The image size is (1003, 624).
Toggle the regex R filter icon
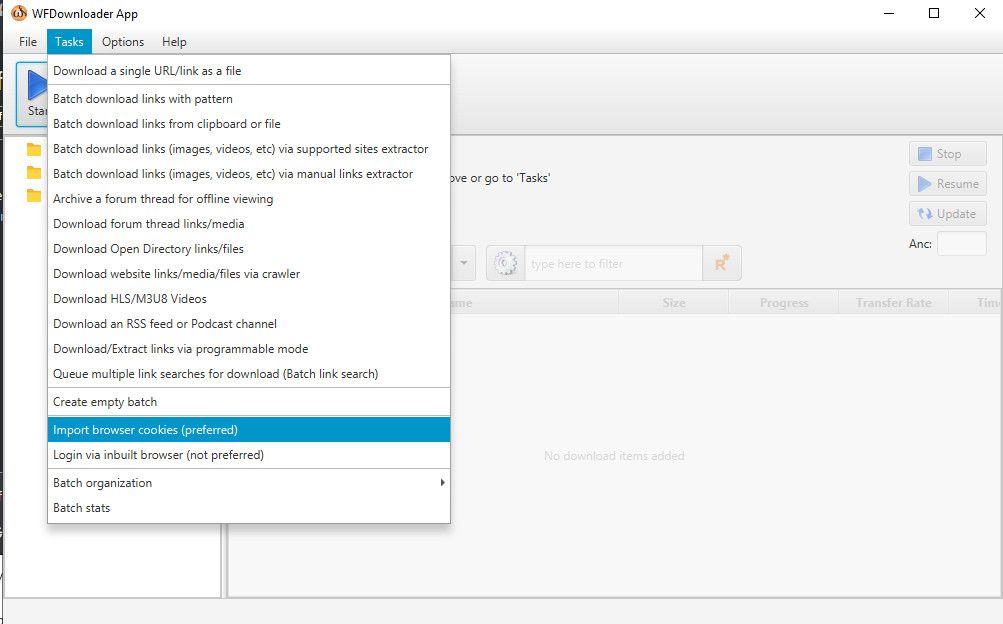[722, 263]
